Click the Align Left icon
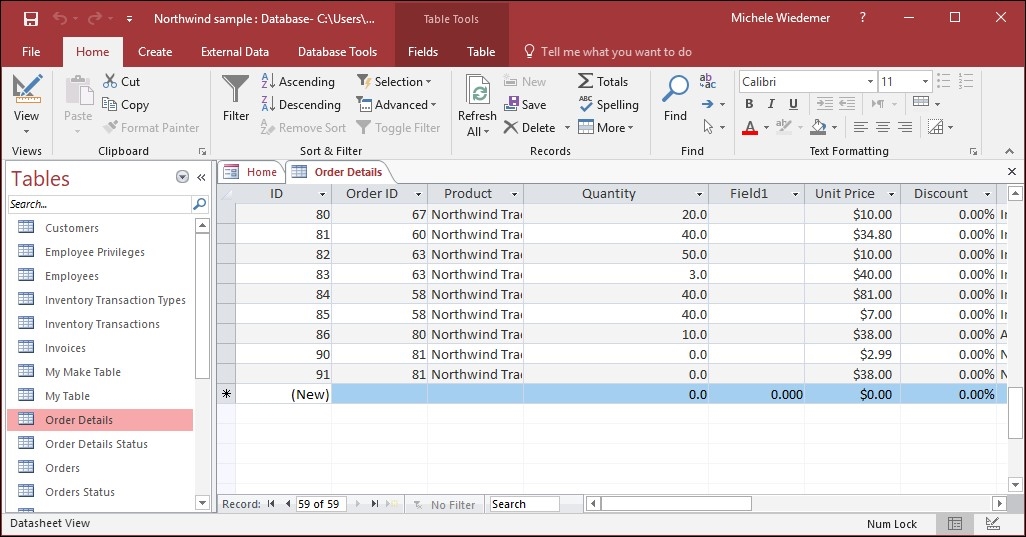 click(860, 127)
